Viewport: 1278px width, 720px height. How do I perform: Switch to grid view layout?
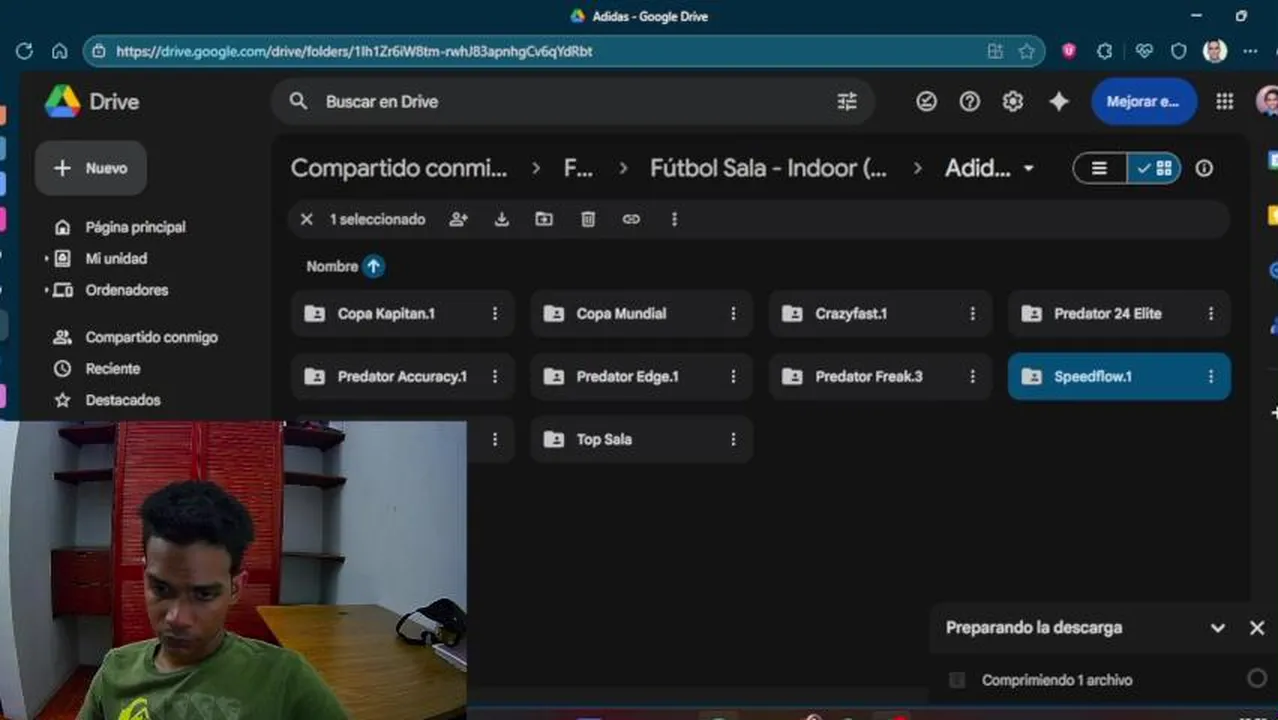point(1154,168)
